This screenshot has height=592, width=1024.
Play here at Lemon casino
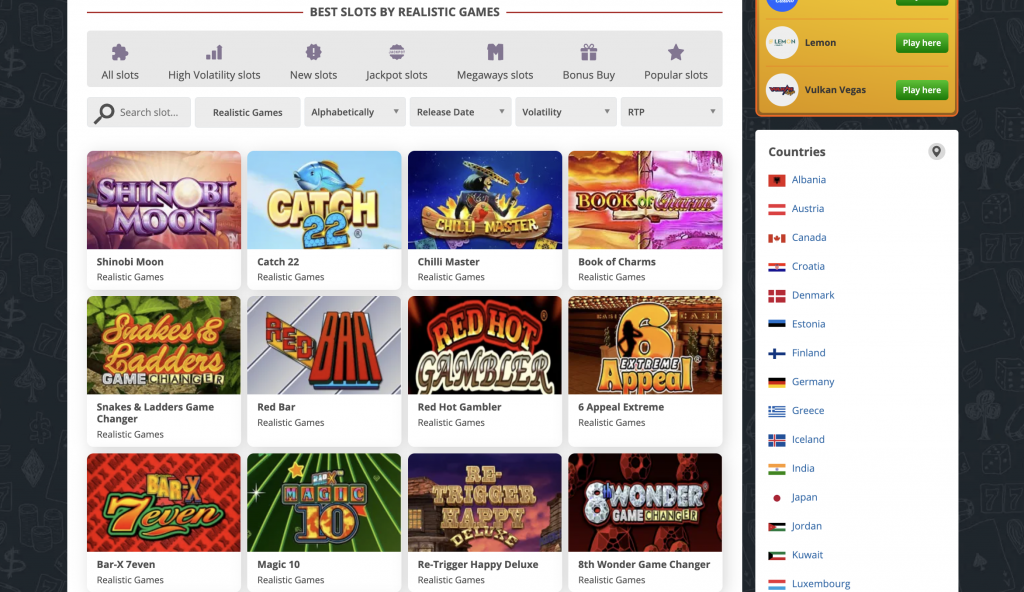921,42
